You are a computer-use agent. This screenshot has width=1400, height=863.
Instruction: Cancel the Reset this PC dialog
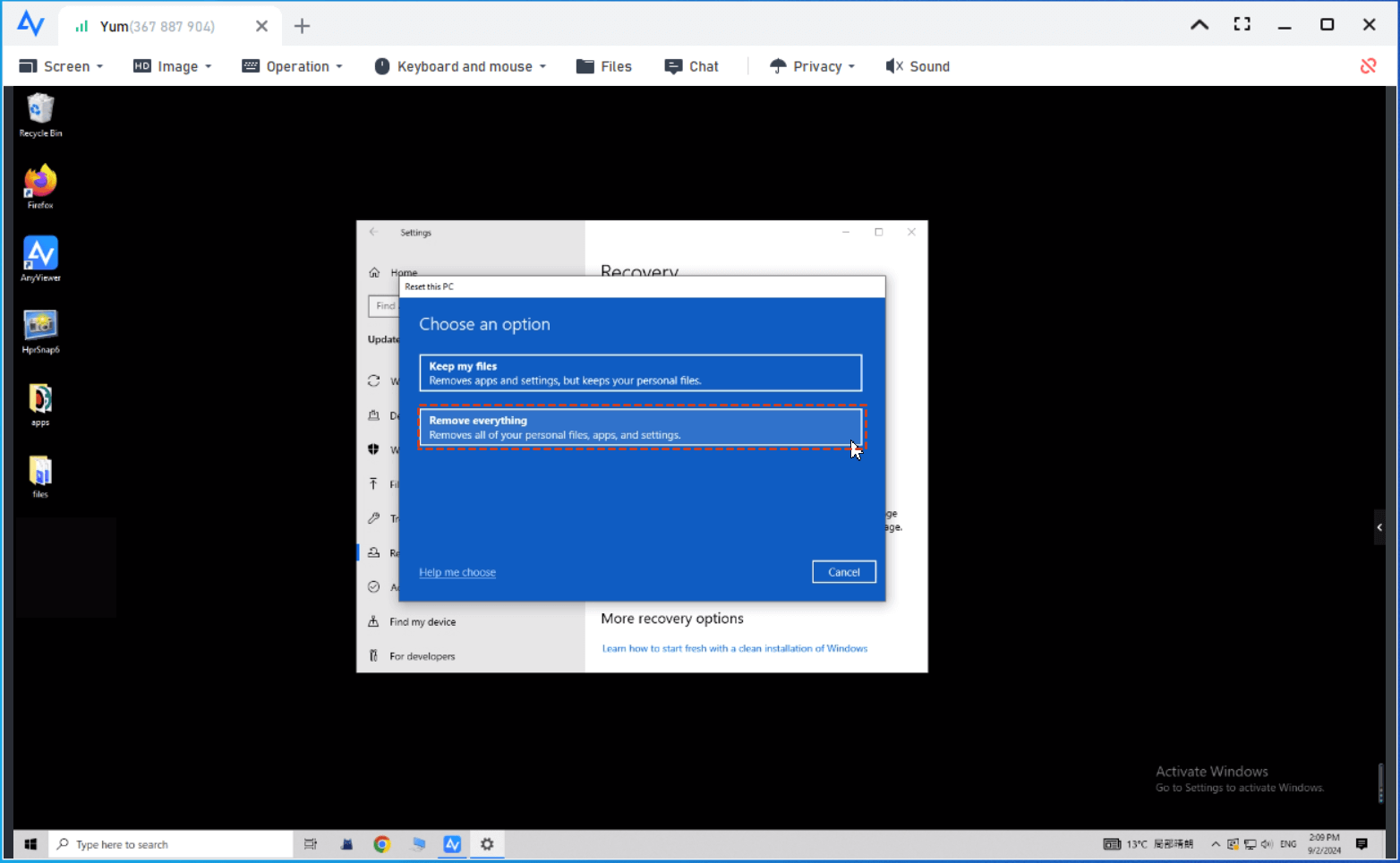[x=842, y=571]
